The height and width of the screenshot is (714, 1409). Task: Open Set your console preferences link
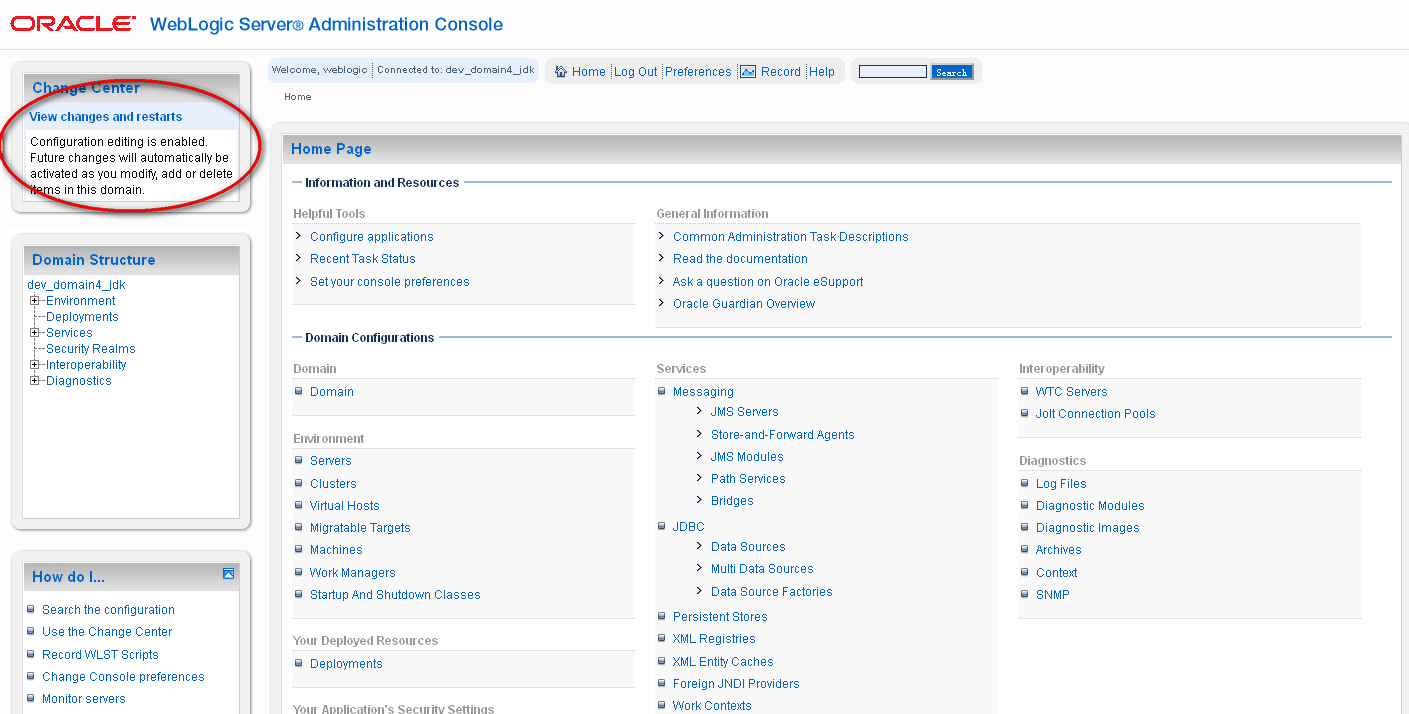point(390,282)
